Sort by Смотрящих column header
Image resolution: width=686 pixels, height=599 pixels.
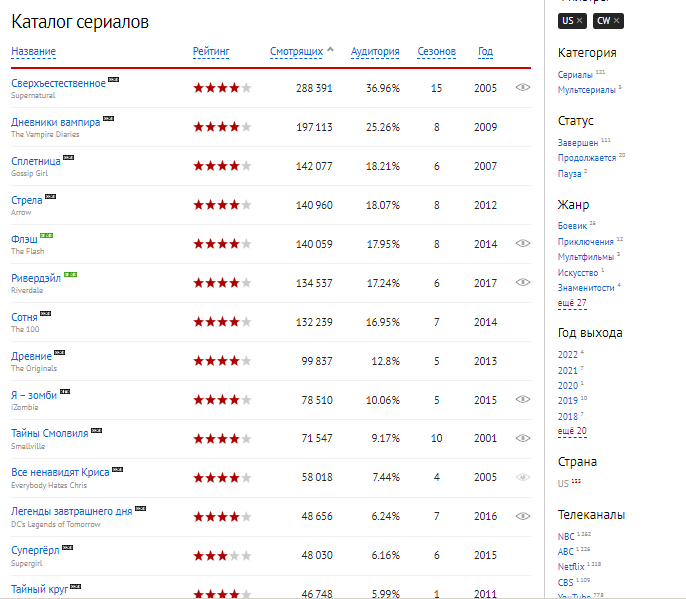(296, 51)
